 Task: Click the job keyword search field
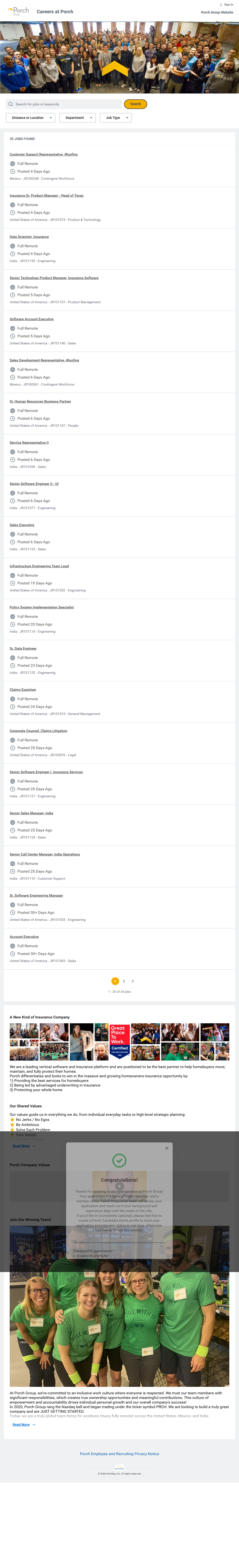coord(67,104)
